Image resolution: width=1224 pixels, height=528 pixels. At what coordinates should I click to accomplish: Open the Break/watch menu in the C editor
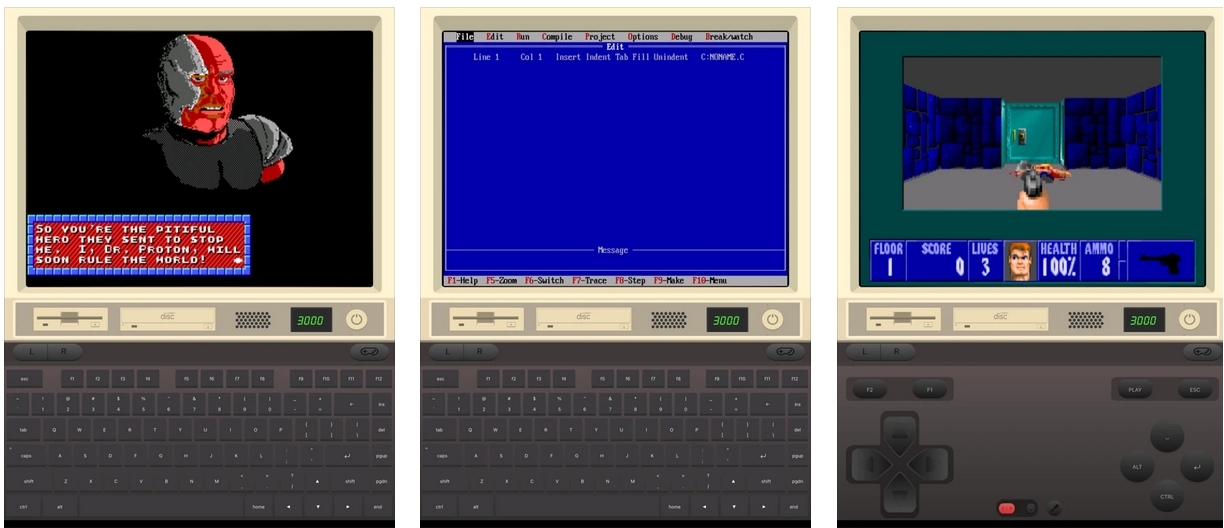point(729,37)
